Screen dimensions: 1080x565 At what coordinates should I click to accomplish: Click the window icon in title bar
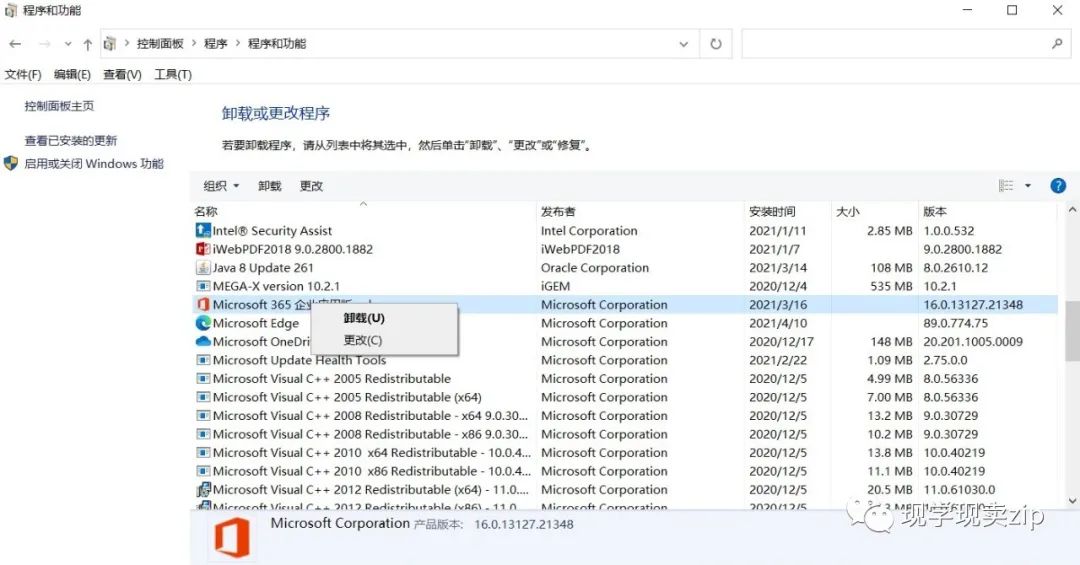(x=11, y=10)
